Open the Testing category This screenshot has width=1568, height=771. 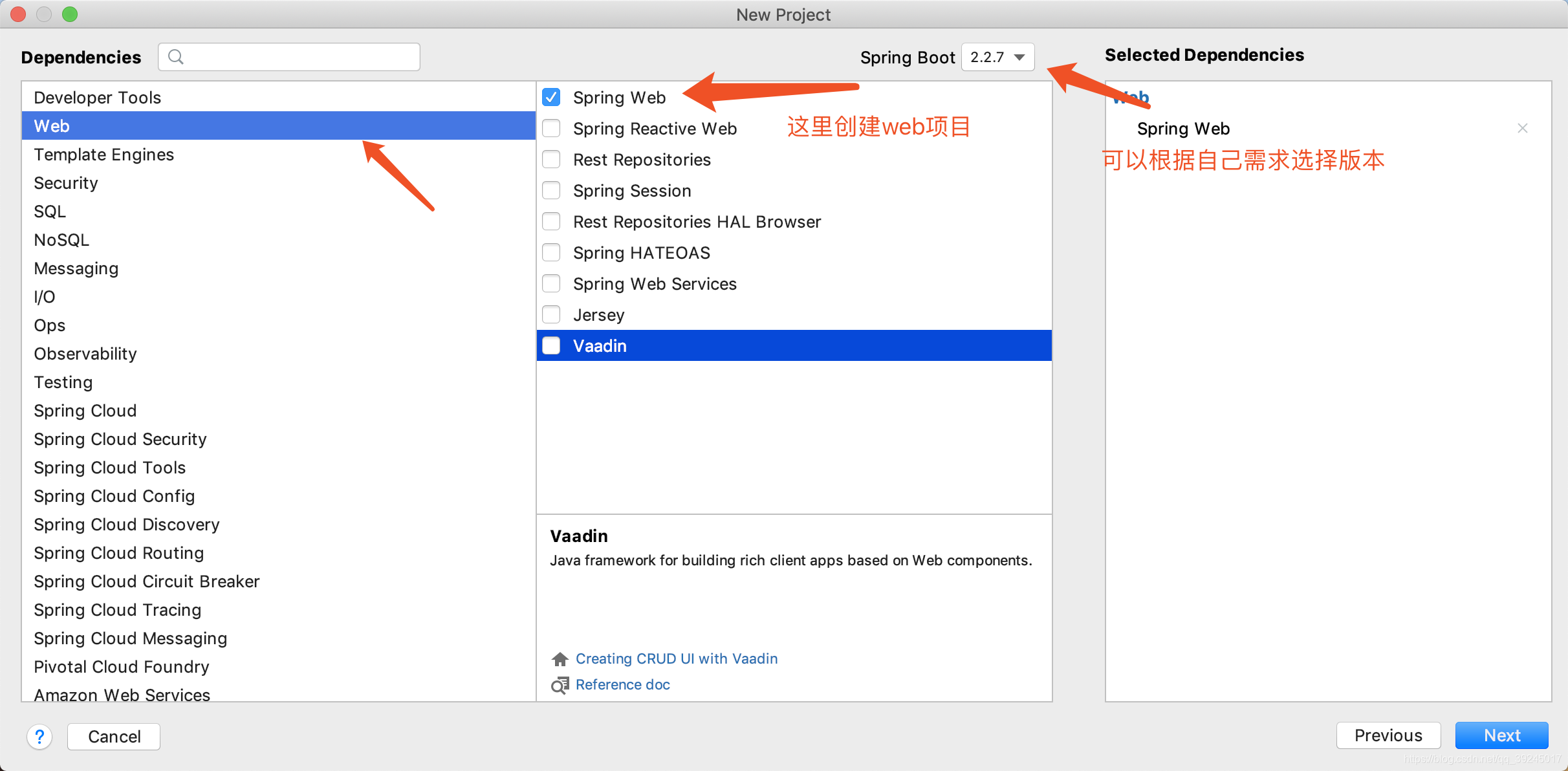point(279,382)
